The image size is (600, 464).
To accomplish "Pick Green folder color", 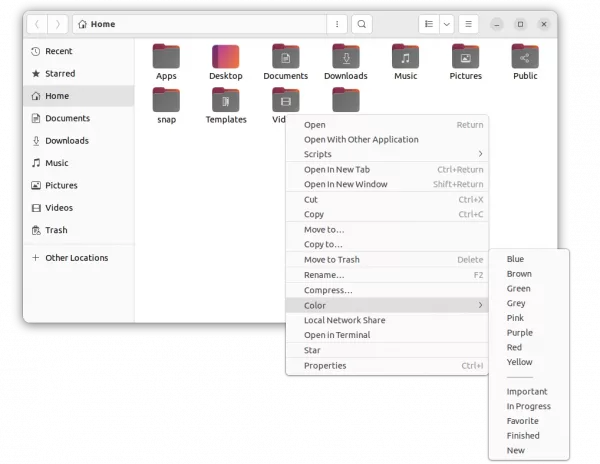I will coord(529,288).
